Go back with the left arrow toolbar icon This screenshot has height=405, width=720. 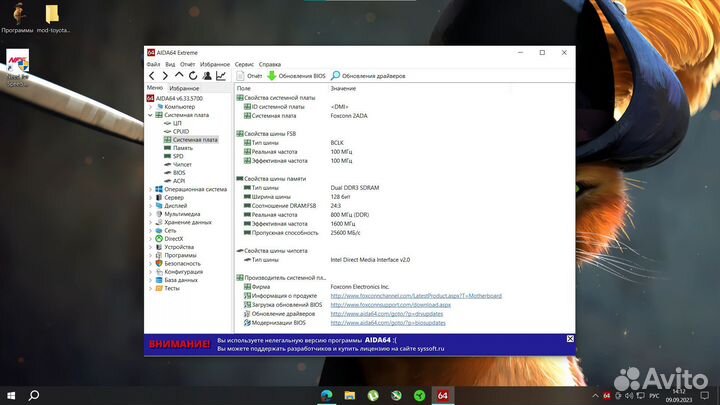[x=152, y=76]
